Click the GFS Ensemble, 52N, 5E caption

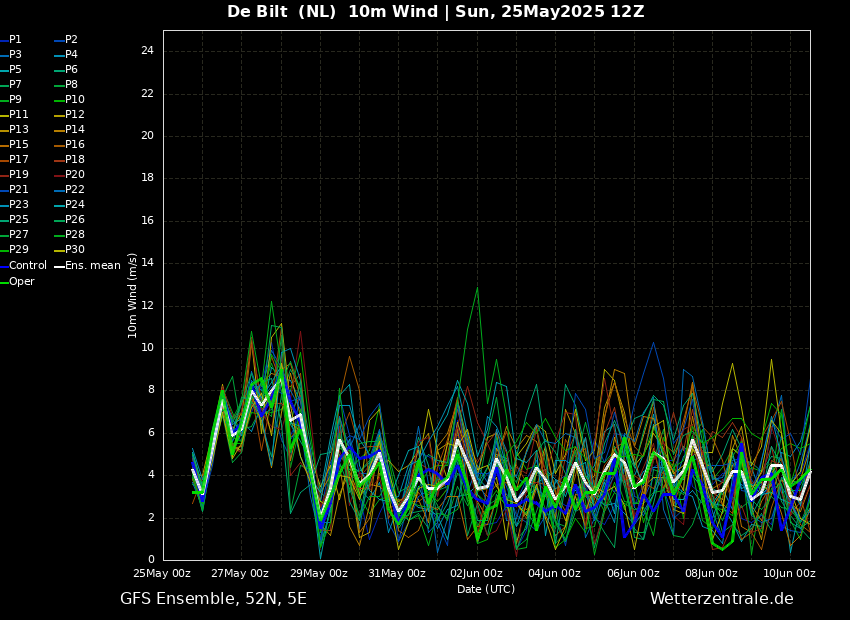213,599
